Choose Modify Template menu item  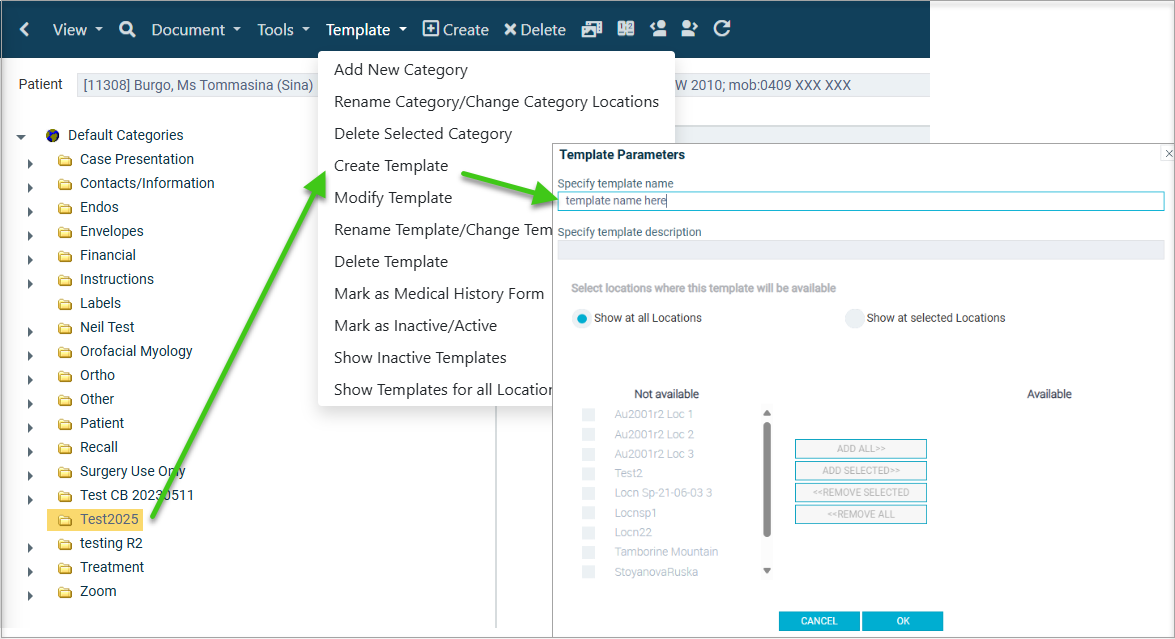tap(393, 198)
